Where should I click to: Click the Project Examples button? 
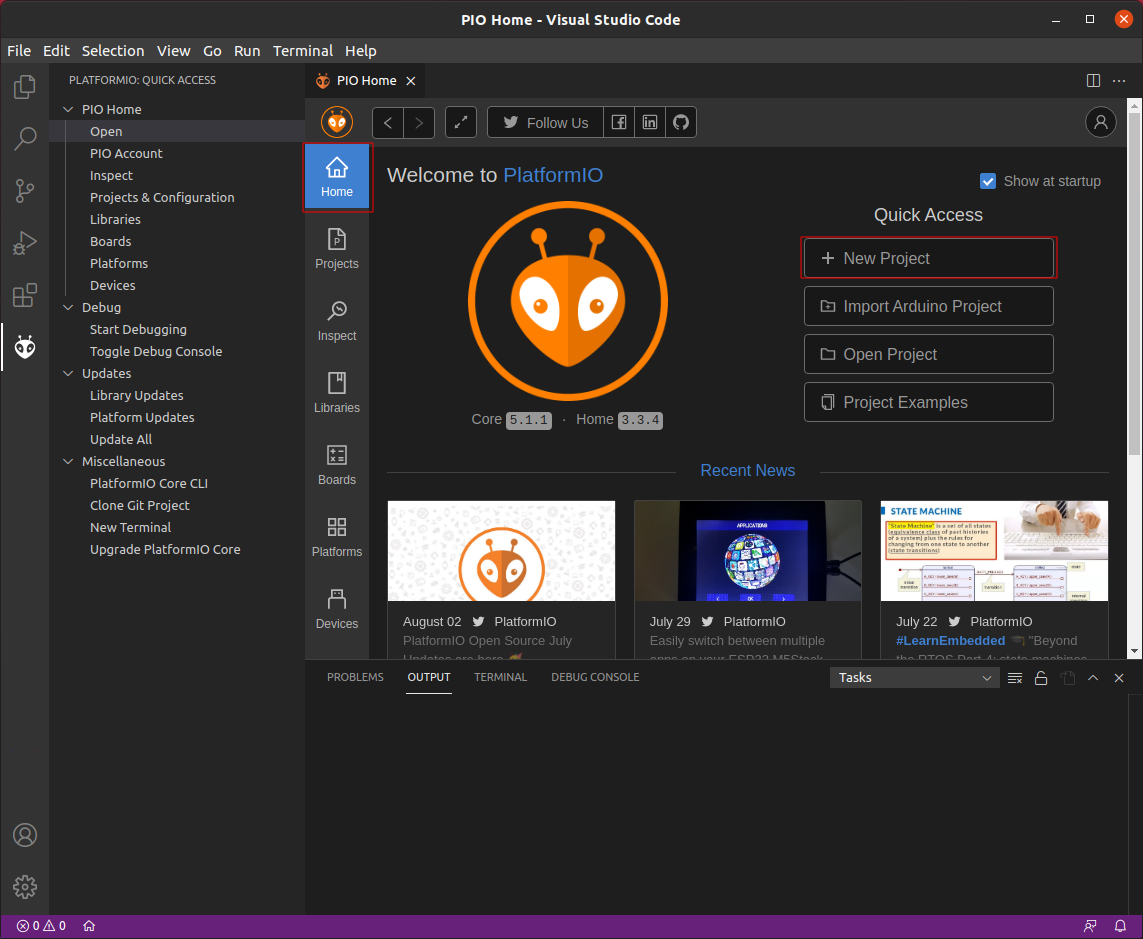point(929,402)
